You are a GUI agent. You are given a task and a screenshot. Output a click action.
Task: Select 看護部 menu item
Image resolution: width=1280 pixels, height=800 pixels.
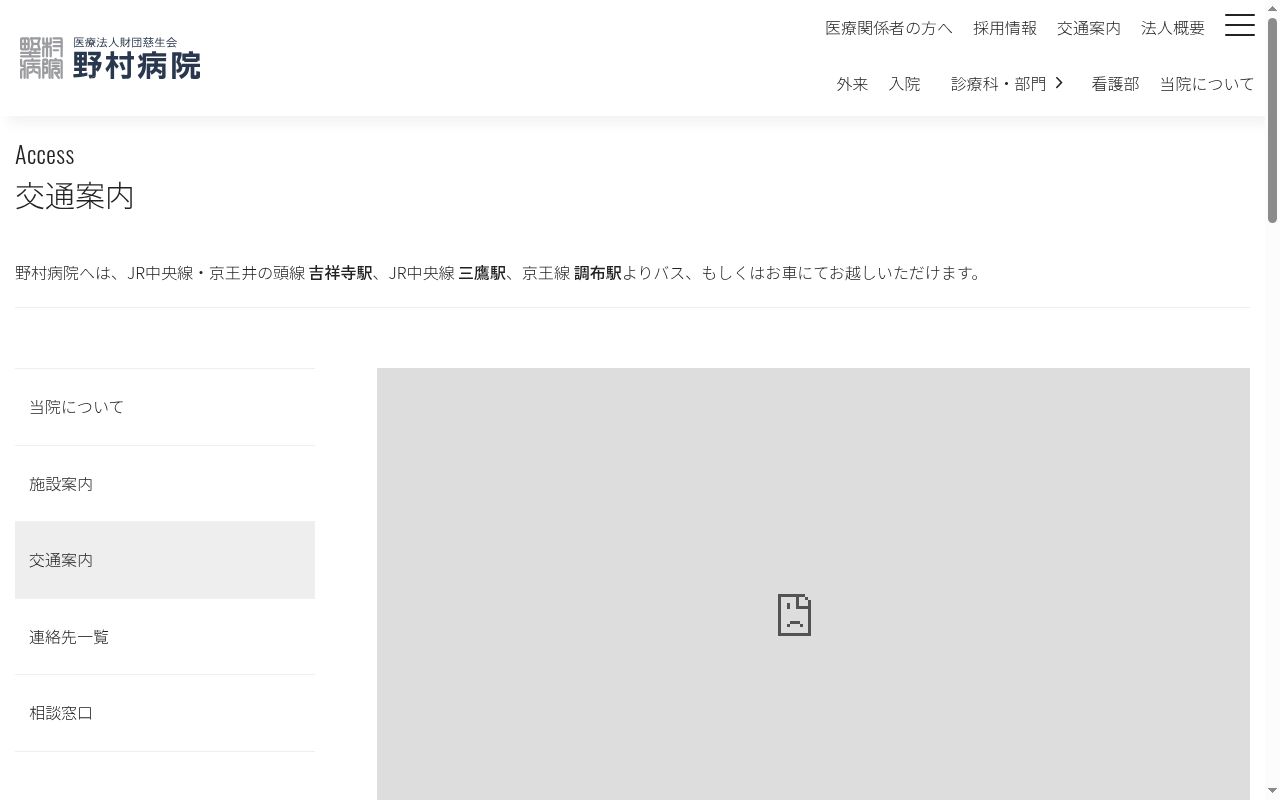click(x=1116, y=84)
